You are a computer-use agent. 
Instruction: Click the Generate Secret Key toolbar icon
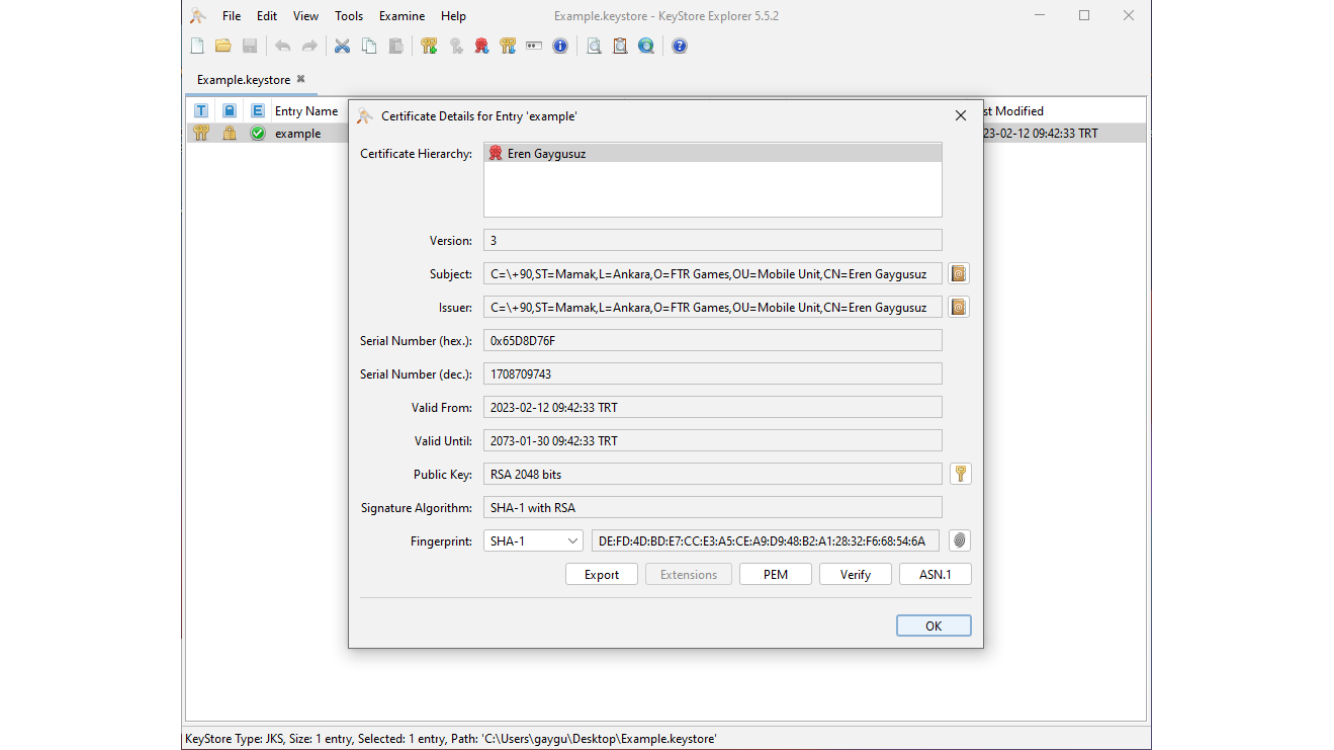pyautogui.click(x=456, y=46)
